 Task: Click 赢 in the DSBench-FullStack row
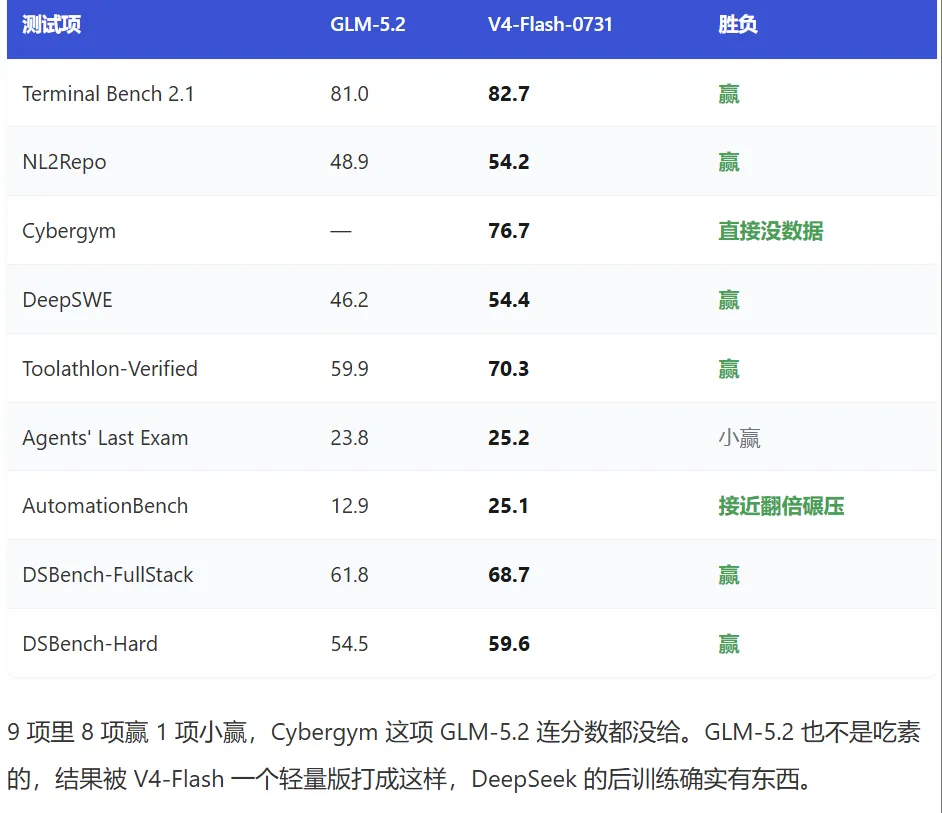click(x=729, y=575)
